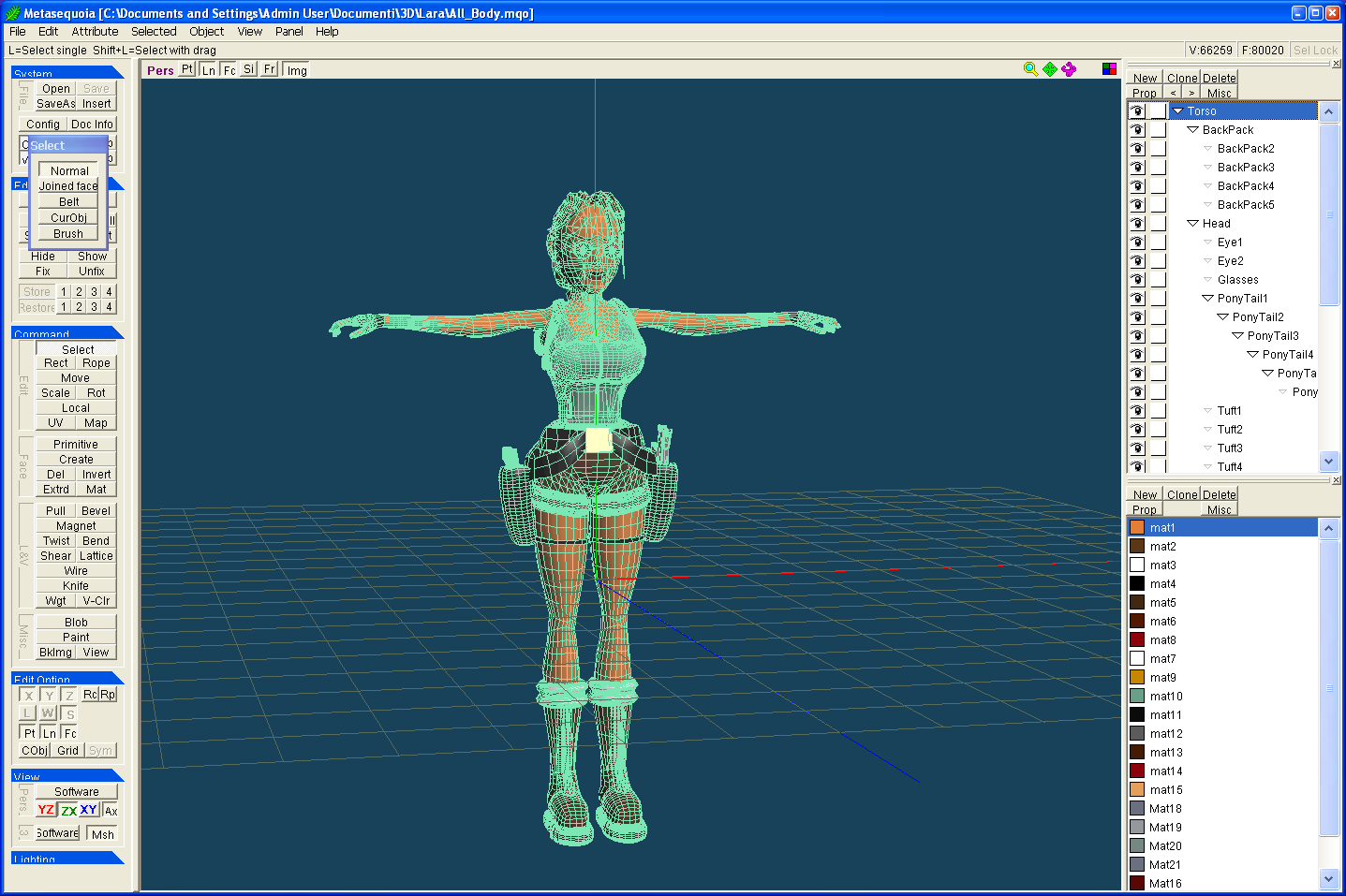Click the Joined face select option
Screen dimensions: 1346x896
point(68,186)
